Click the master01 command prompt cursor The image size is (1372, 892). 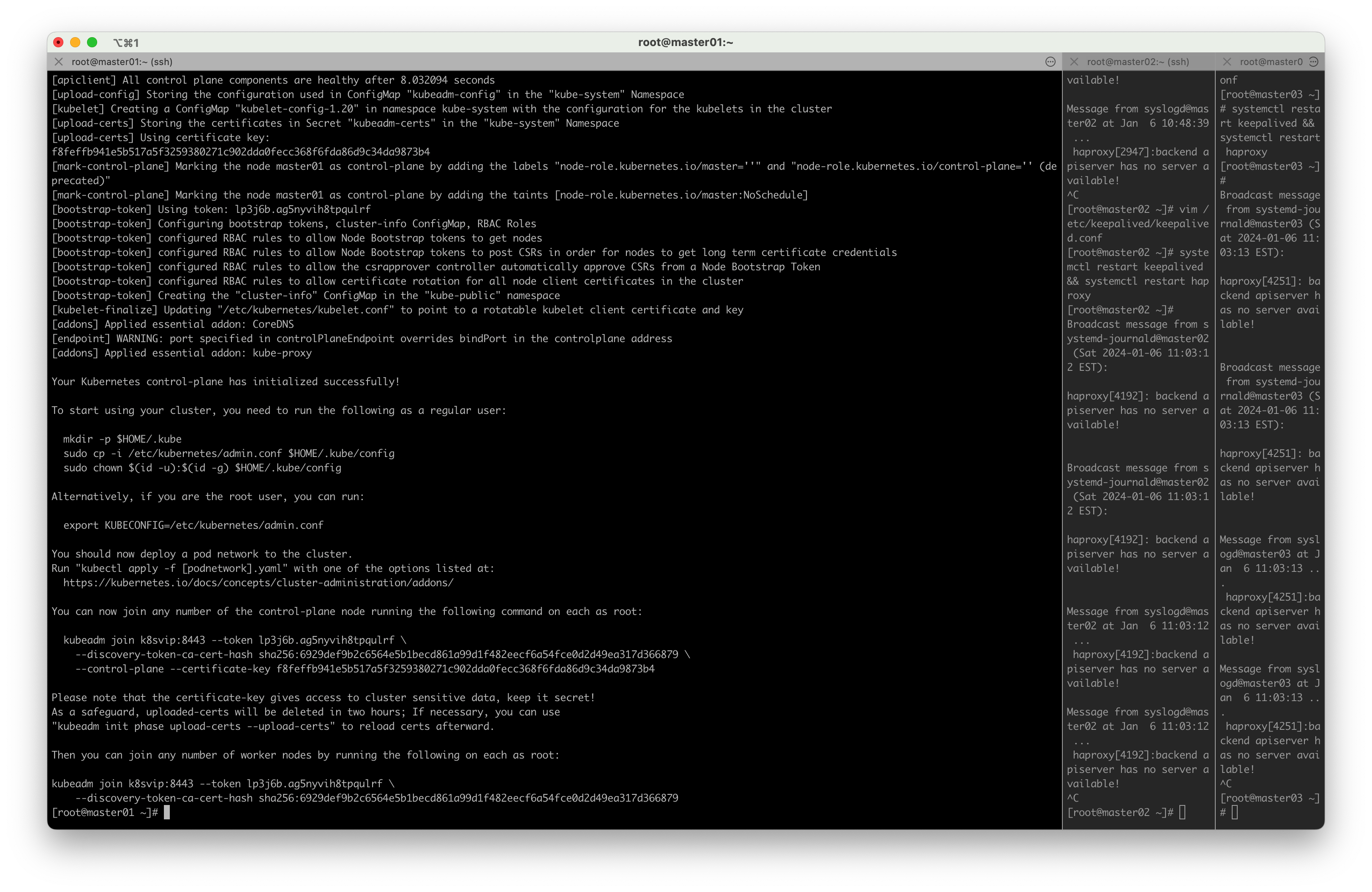(166, 812)
